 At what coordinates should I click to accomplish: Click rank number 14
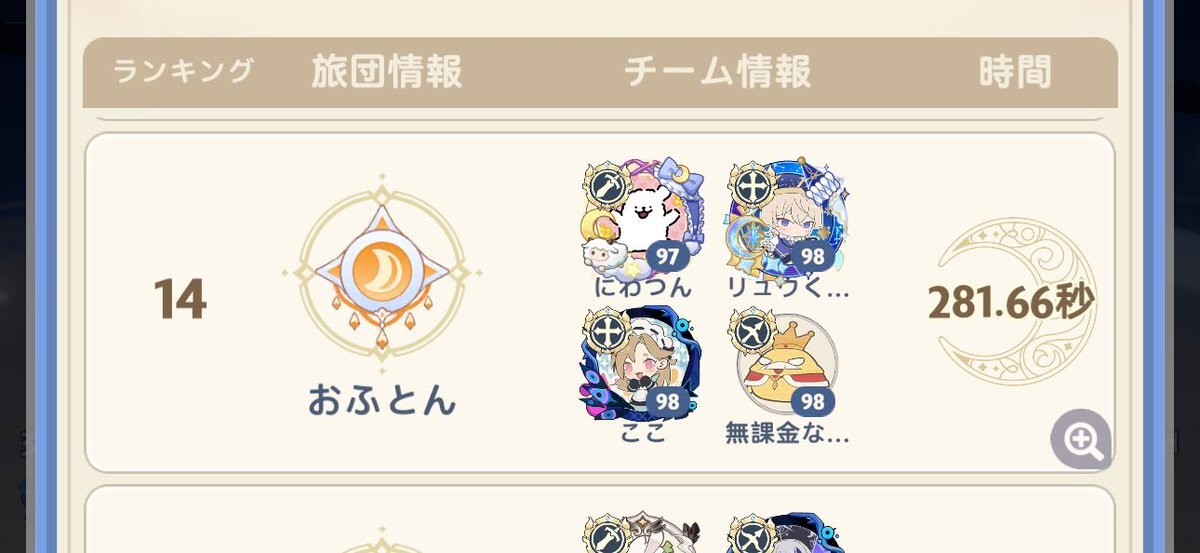[180, 299]
